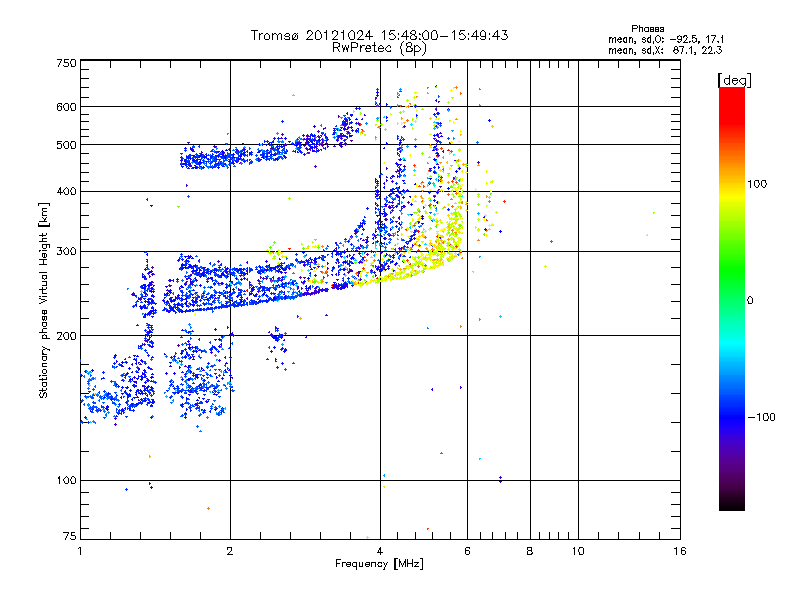Click y-axis tick label "750"

[67, 63]
